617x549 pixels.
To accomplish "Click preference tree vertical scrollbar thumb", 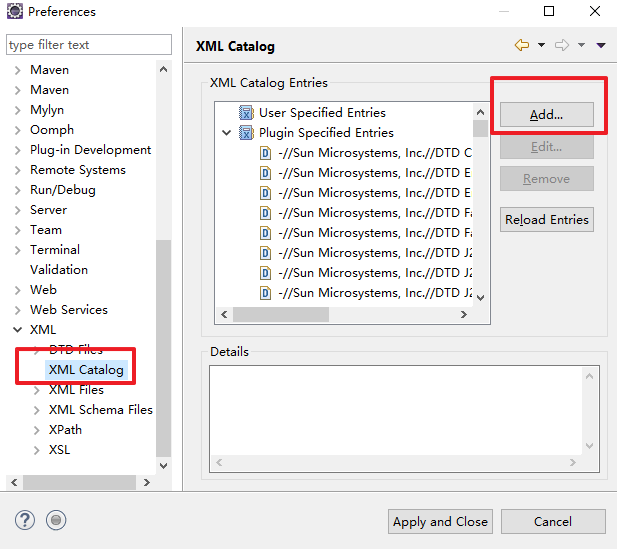I will [x=164, y=348].
